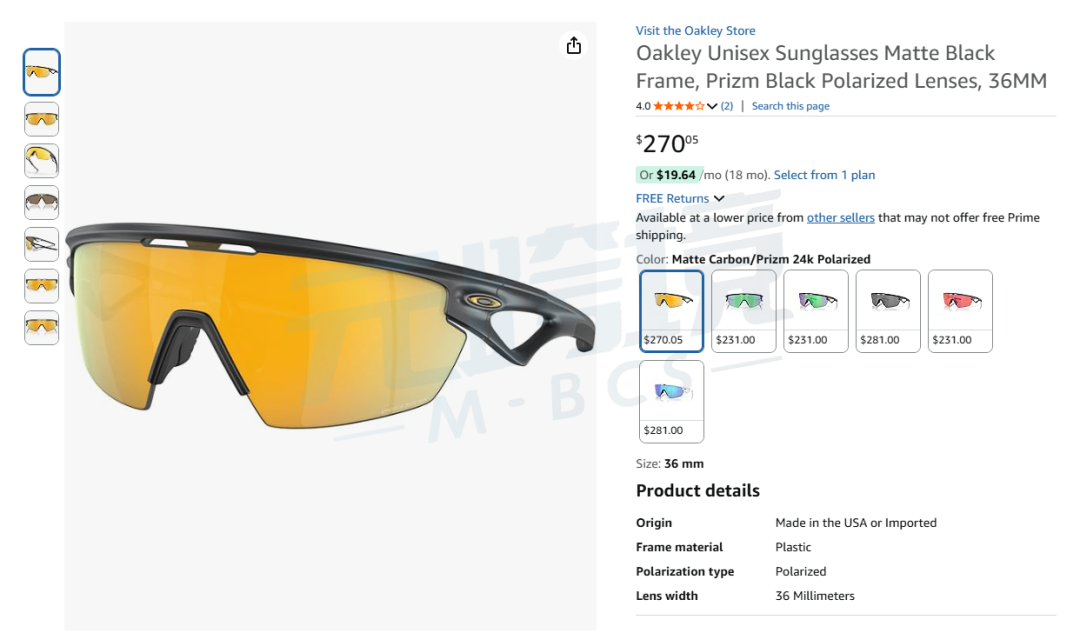View the third angled-side thumbnail
The height and width of the screenshot is (633, 1080).
tap(41, 161)
